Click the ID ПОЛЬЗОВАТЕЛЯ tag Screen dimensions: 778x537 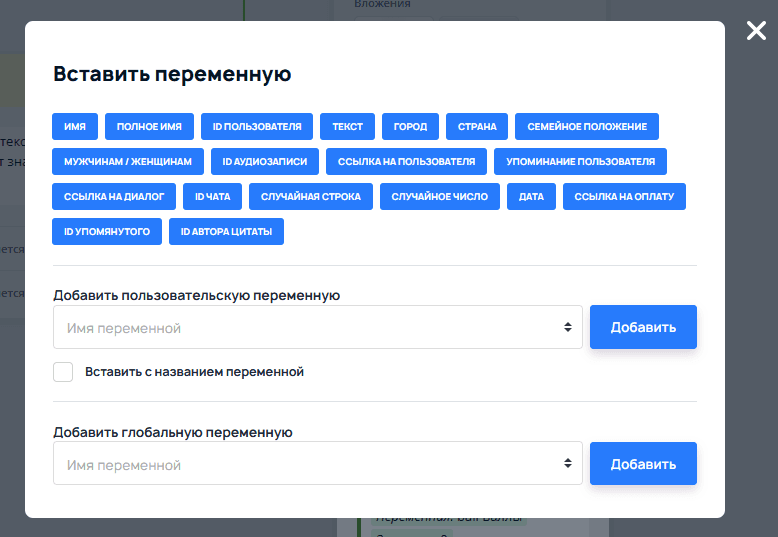(257, 127)
